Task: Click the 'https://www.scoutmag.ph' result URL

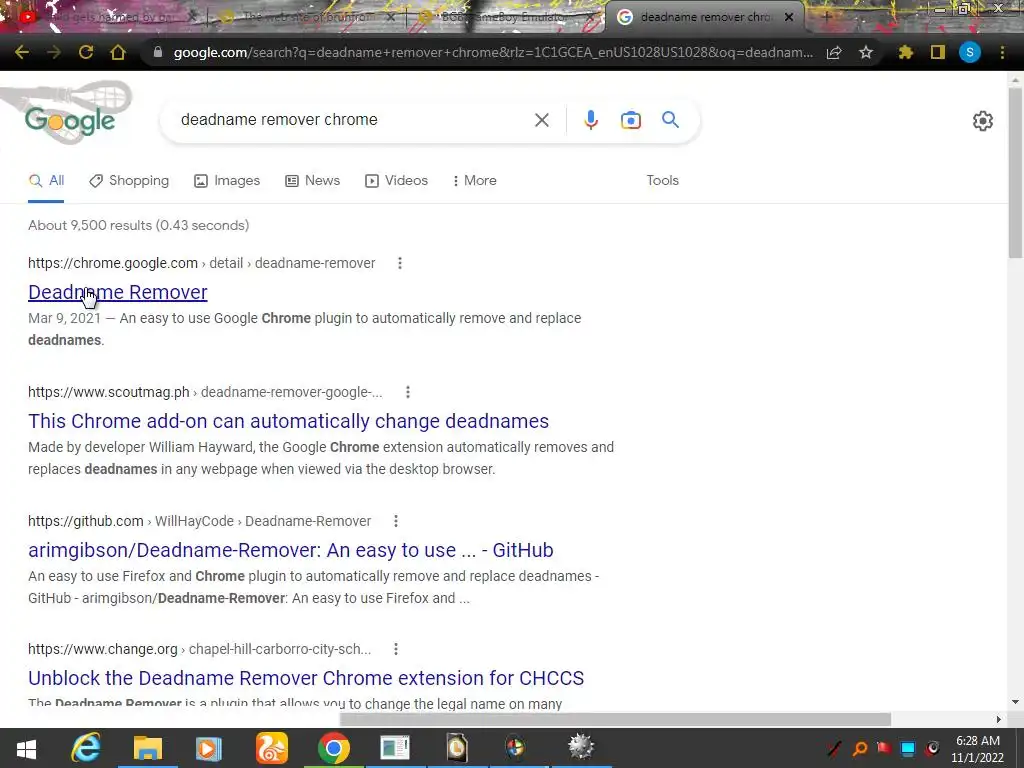Action: pos(108,392)
